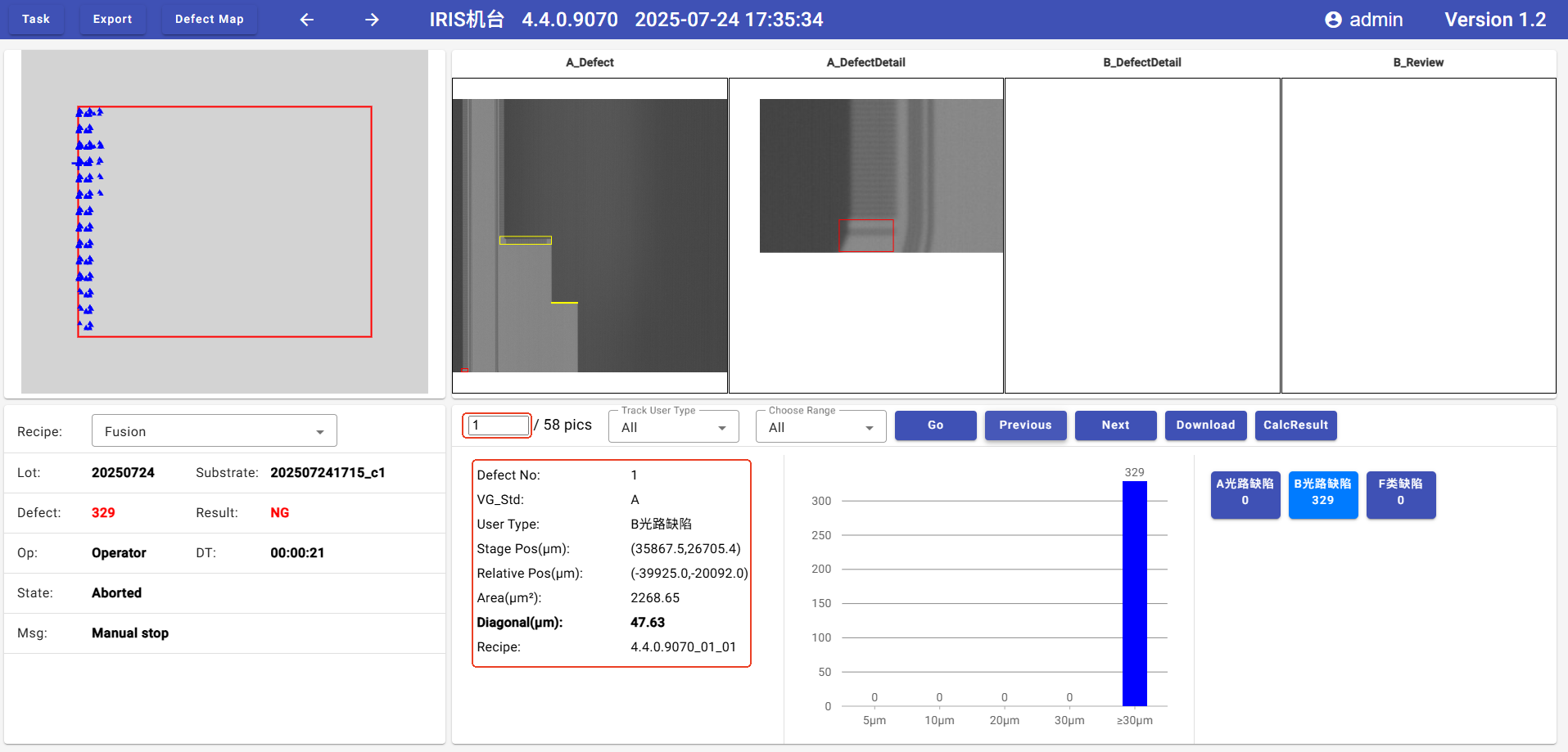This screenshot has height=752, width=1568.
Task: Open the Export menu
Action: (112, 20)
